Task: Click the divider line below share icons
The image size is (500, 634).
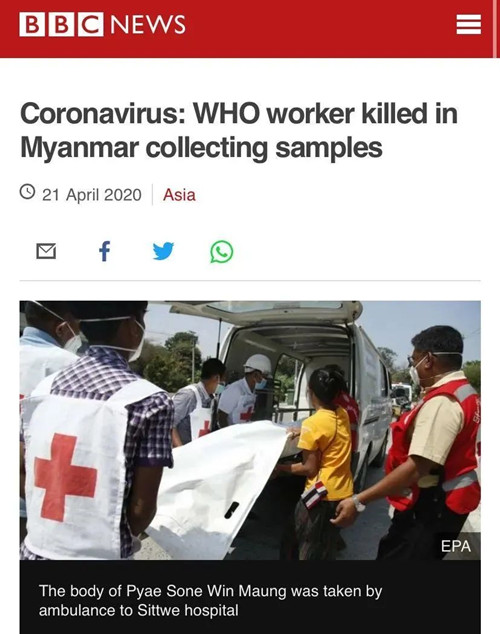Action: coord(250,280)
